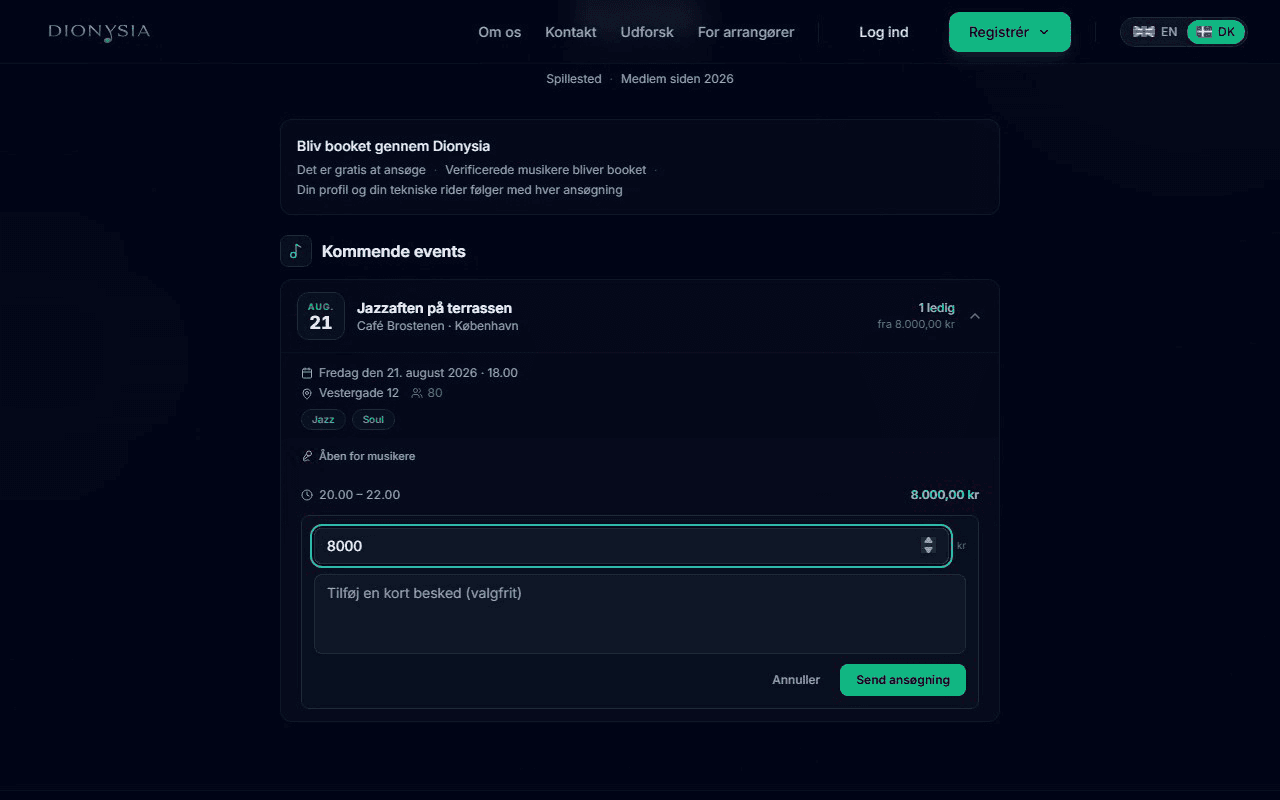This screenshot has height=800, width=1280.
Task: Click the calendar icon next to Fredag date
Action: 307,373
